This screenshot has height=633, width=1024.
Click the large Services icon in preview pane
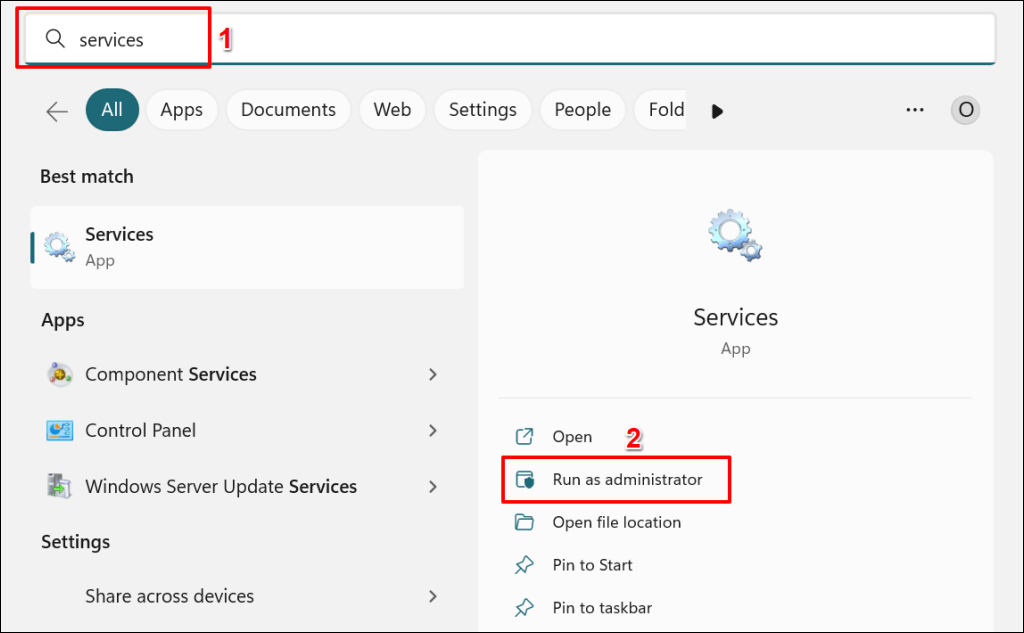pos(735,235)
